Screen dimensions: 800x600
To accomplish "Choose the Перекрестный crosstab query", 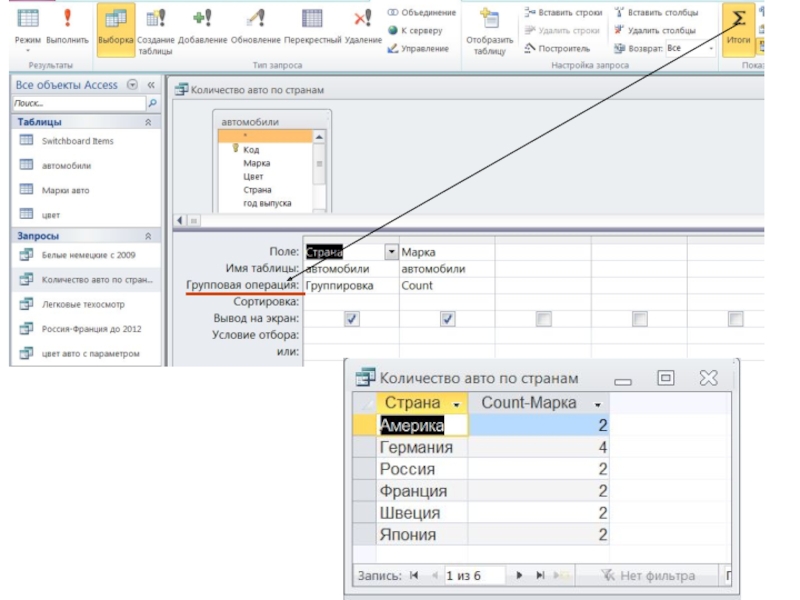I will point(312,27).
